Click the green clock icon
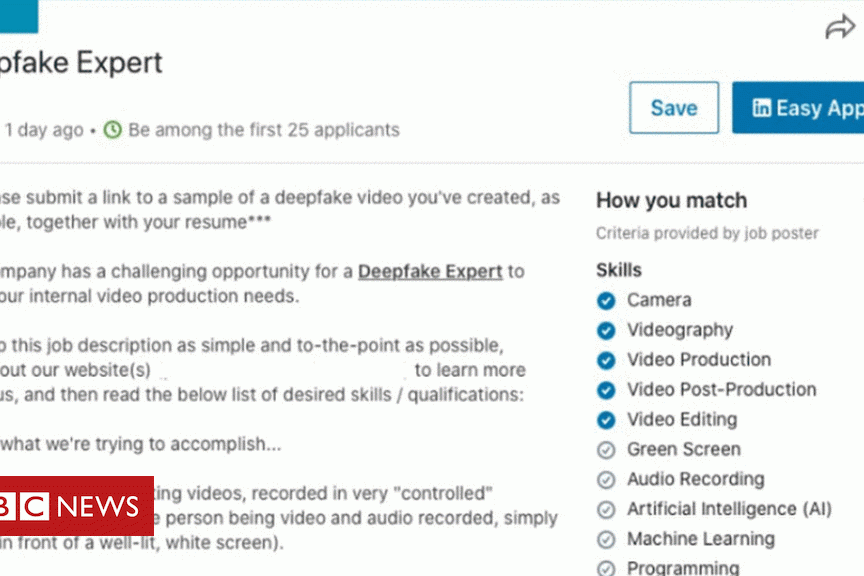 point(113,130)
